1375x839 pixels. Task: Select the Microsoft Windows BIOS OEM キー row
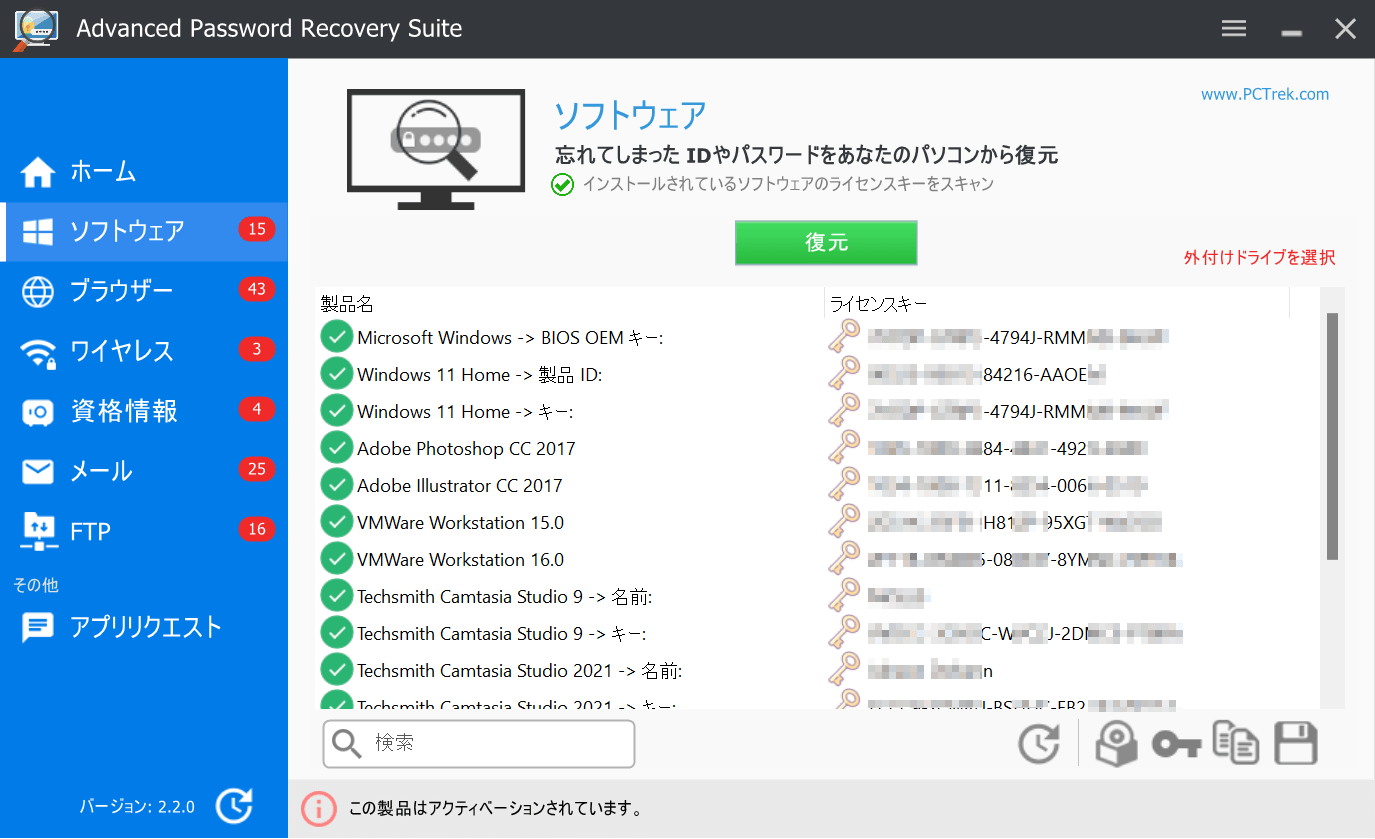(x=817, y=338)
